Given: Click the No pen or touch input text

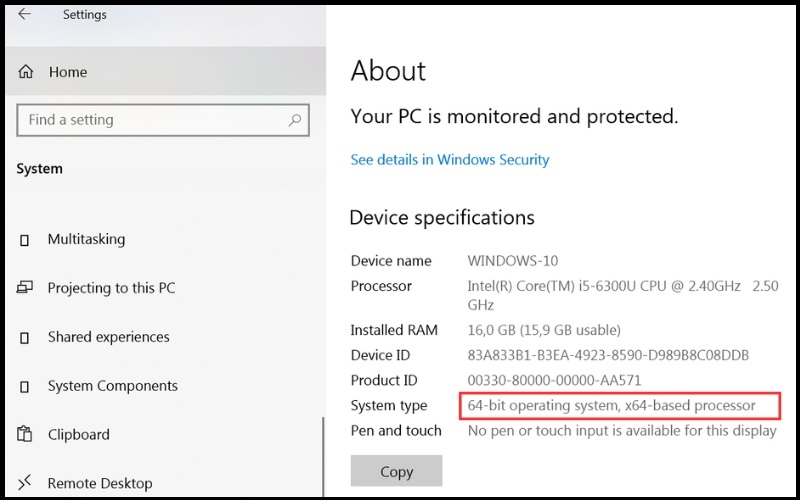Looking at the screenshot, I should pos(622,431).
